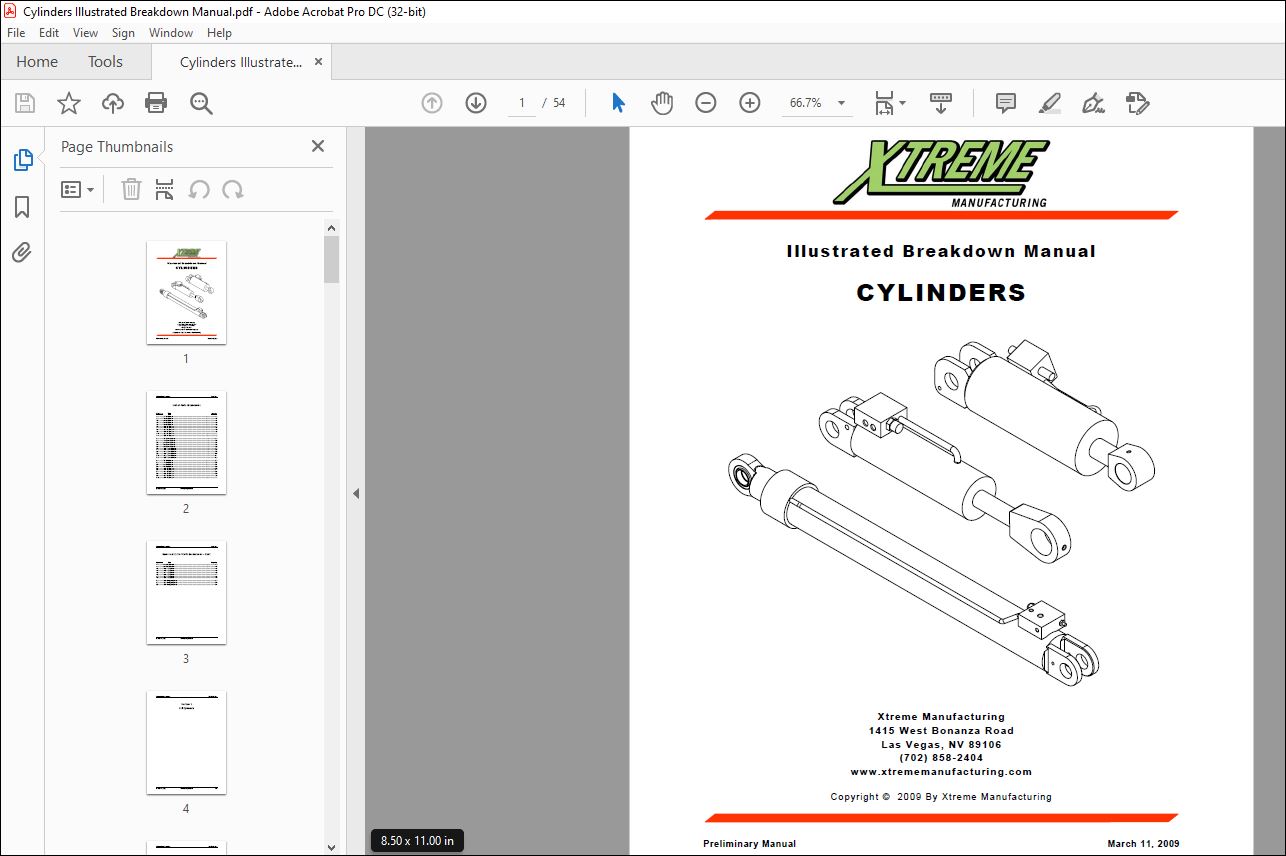This screenshot has width=1286, height=856.
Task: Click the Preliminary Manual footer text
Action: tap(750, 844)
